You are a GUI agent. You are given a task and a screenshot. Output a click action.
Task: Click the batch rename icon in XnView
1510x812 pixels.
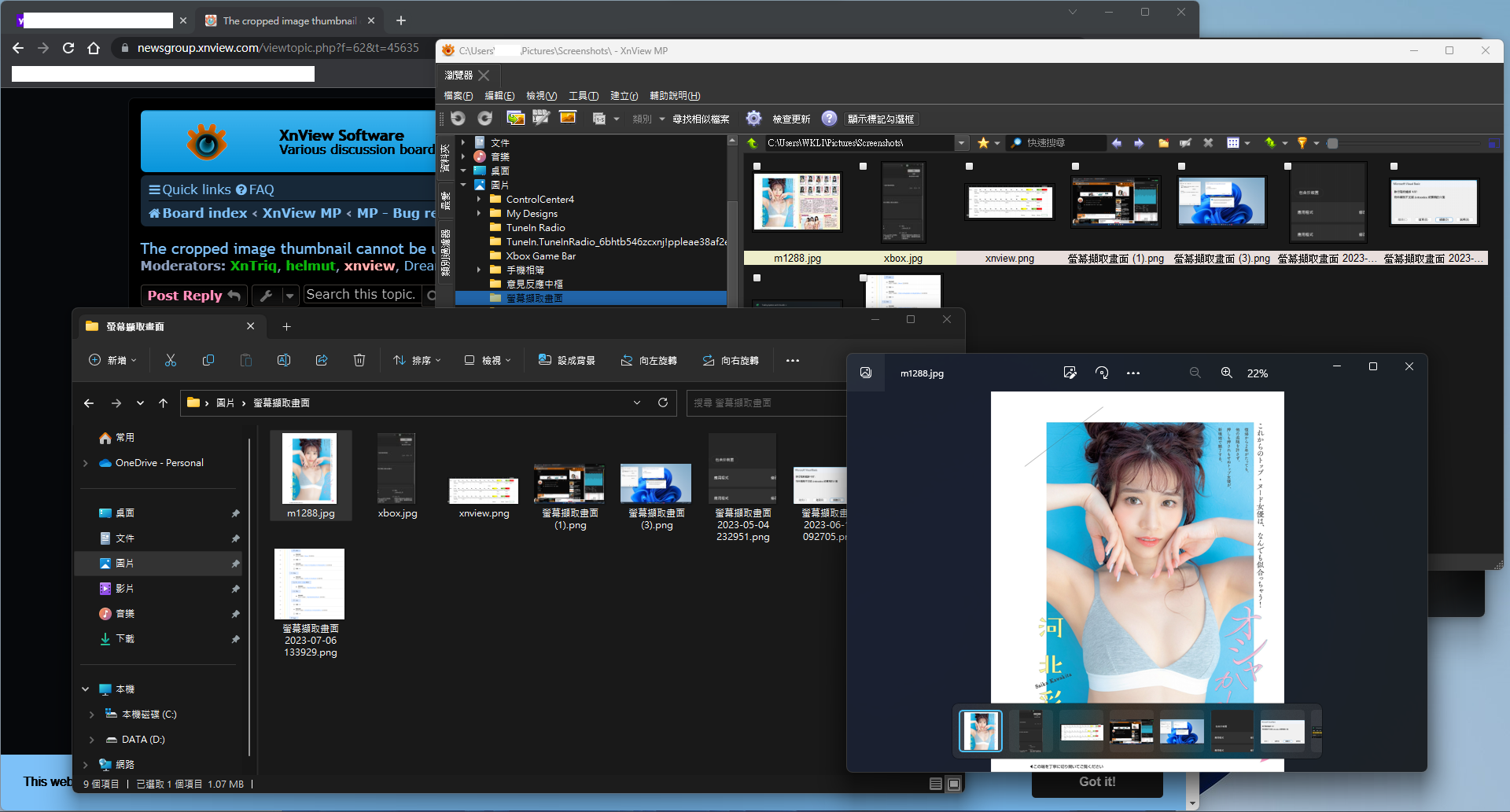540,119
